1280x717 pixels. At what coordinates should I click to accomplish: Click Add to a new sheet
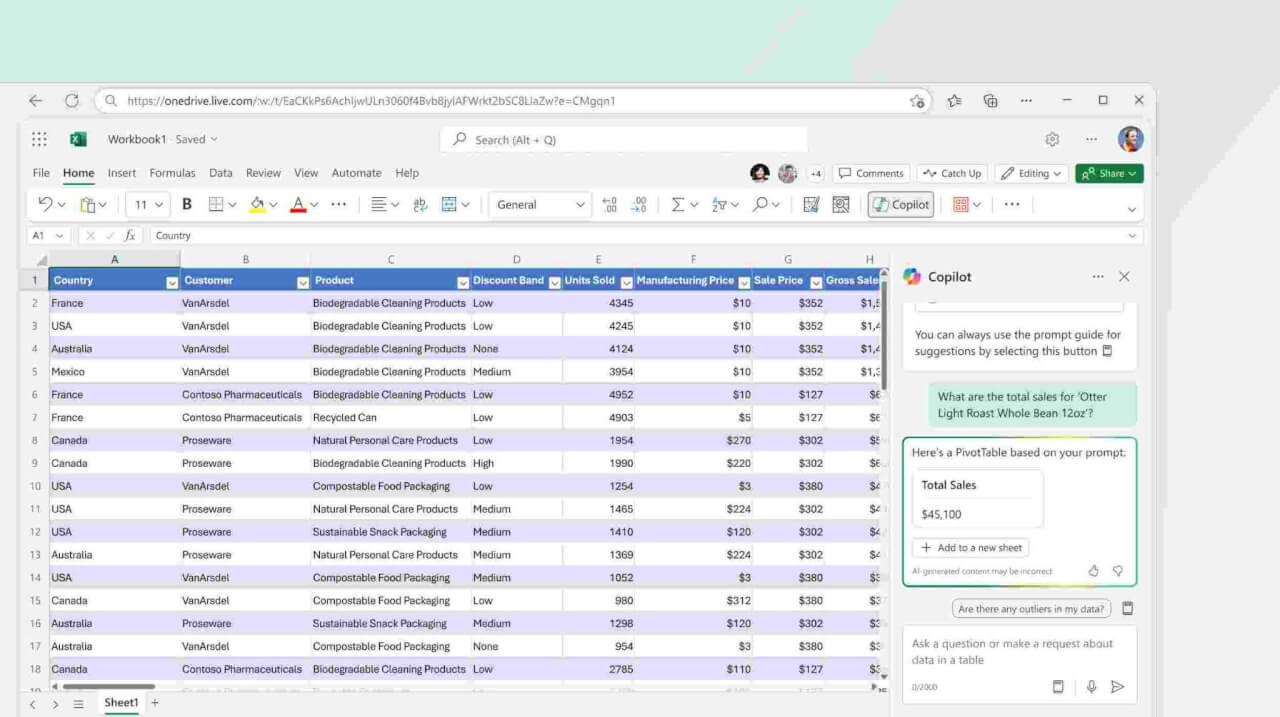pos(970,548)
